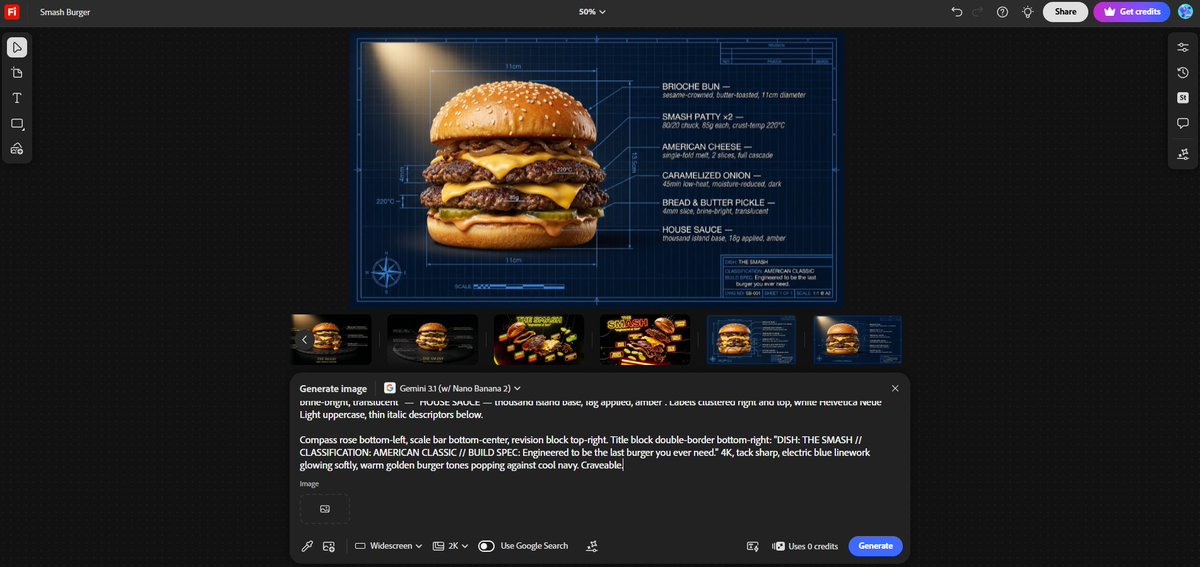Screen dimensions: 1200x567
Task: Click the undo arrow icon
Action: click(x=956, y=12)
